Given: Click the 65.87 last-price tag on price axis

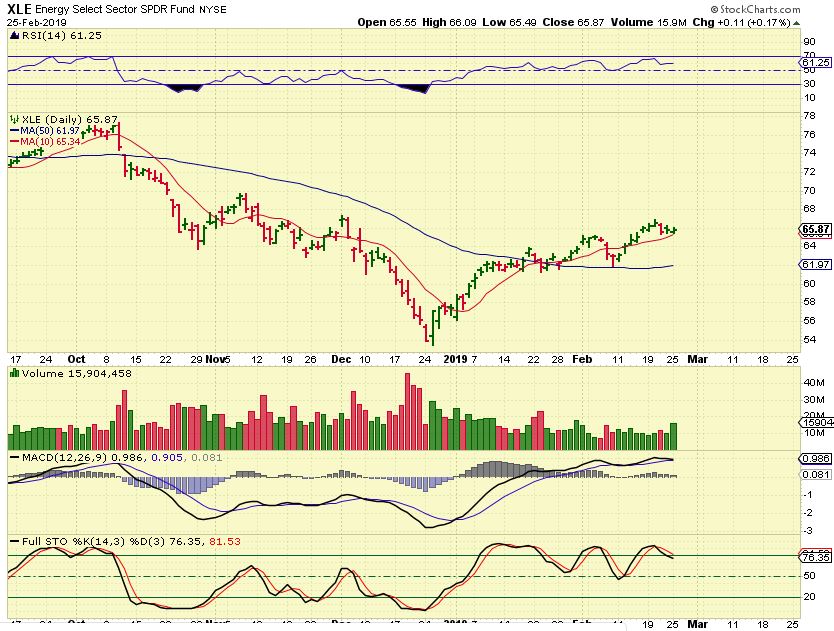Looking at the screenshot, I should pos(815,229).
